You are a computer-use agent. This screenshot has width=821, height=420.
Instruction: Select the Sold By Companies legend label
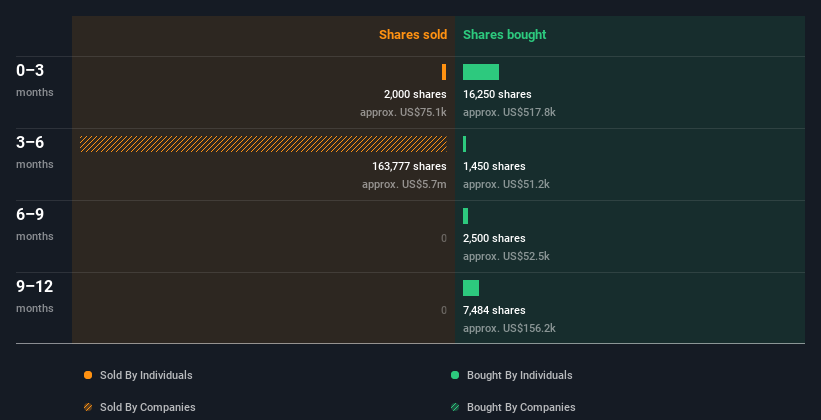tap(148, 407)
